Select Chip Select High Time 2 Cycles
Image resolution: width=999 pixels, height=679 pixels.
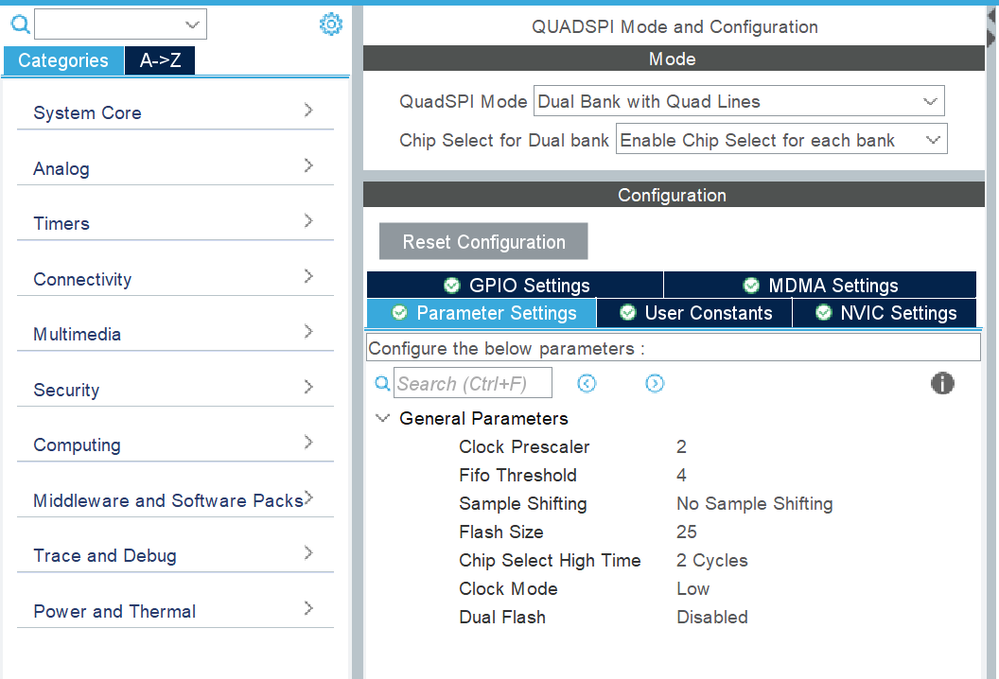(712, 561)
